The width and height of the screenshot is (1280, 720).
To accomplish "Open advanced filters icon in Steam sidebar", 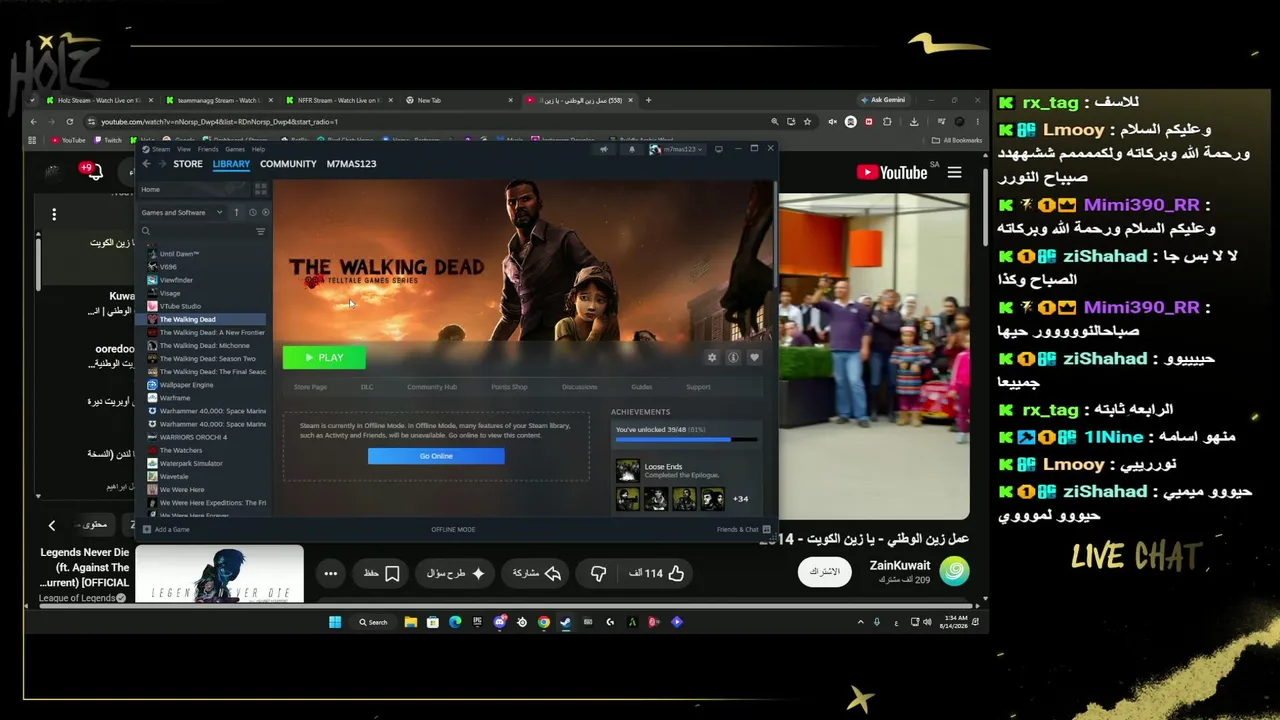I will (261, 231).
